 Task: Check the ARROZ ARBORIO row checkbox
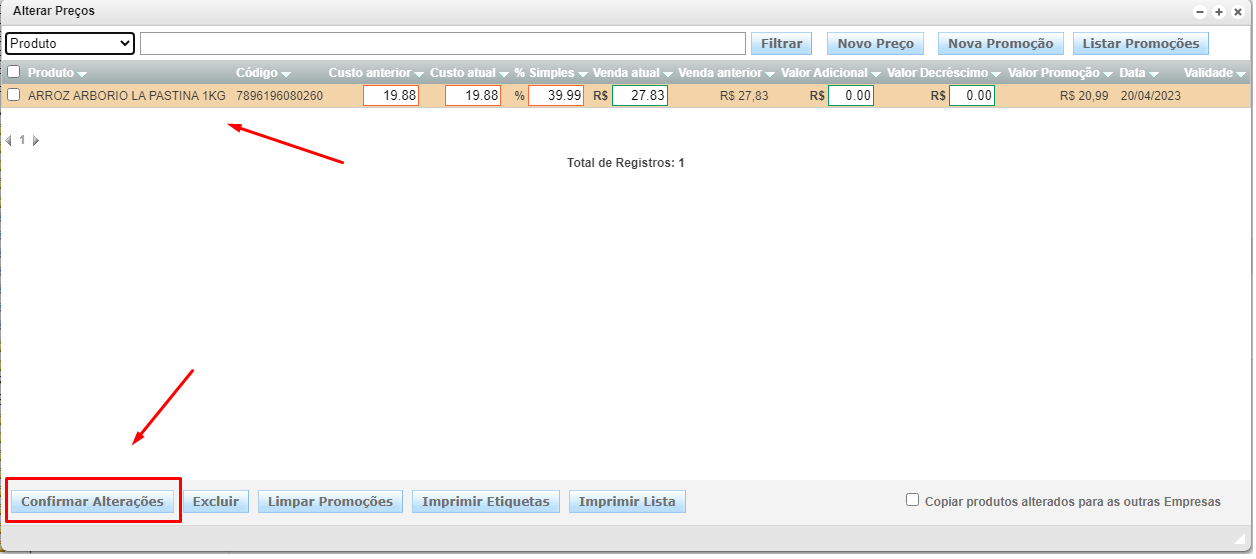click(14, 95)
